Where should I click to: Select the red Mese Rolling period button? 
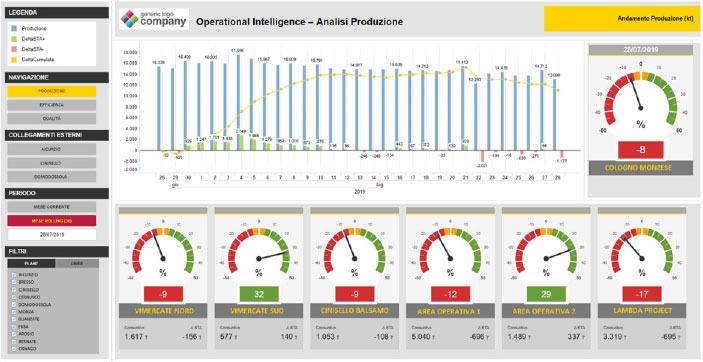[x=52, y=221]
